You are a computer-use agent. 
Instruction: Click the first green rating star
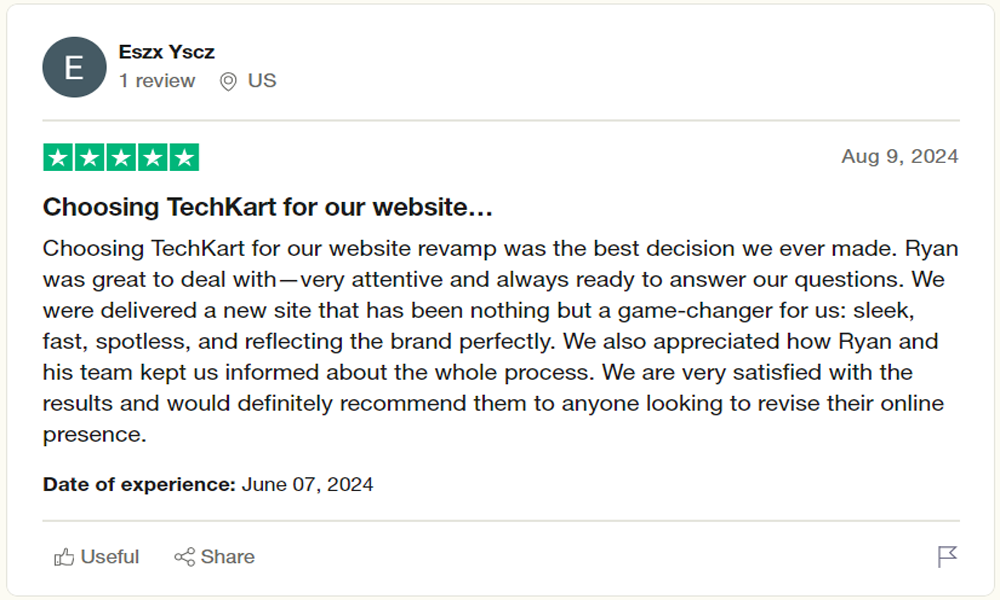58,157
